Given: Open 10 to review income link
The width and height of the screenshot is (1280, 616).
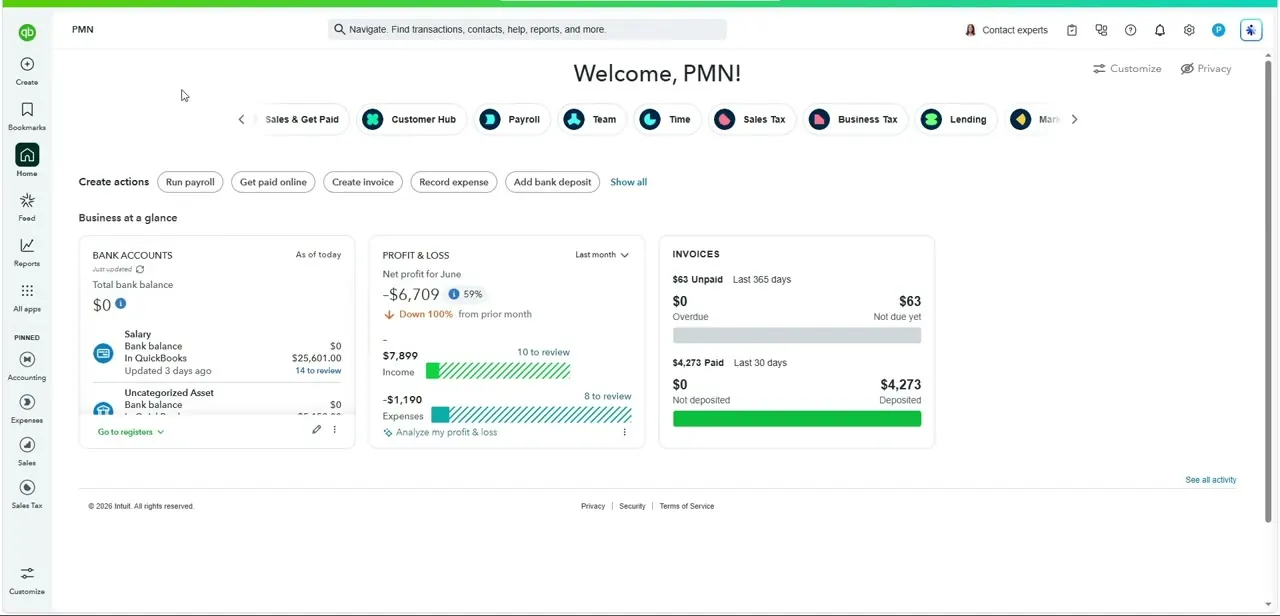Looking at the screenshot, I should [x=543, y=352].
